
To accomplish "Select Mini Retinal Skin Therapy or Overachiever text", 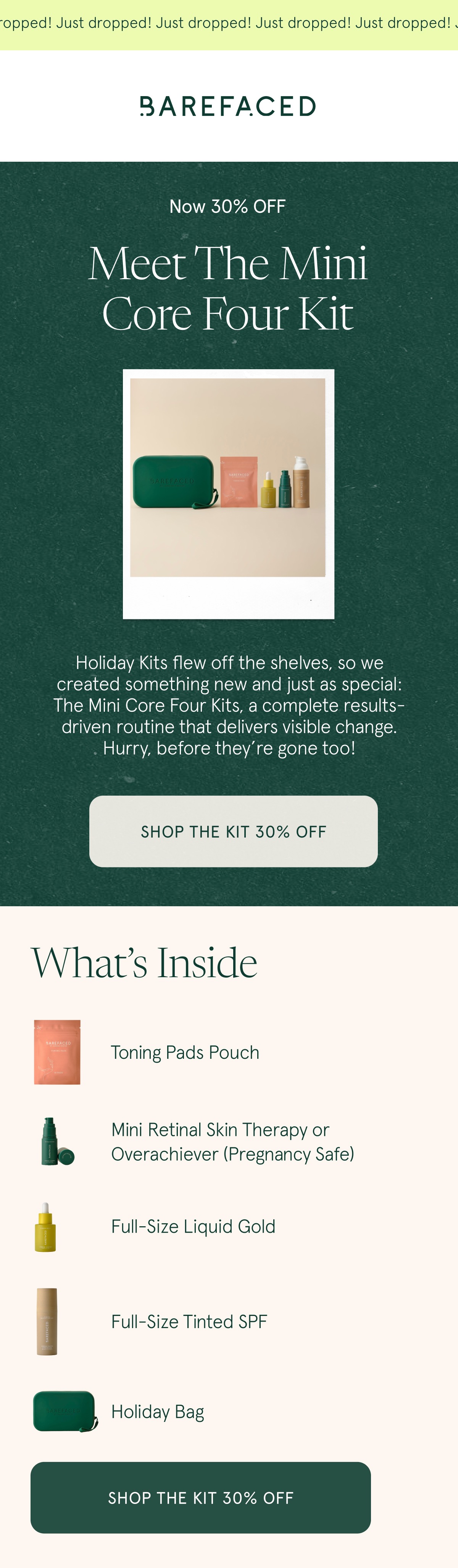I will [233, 1141].
